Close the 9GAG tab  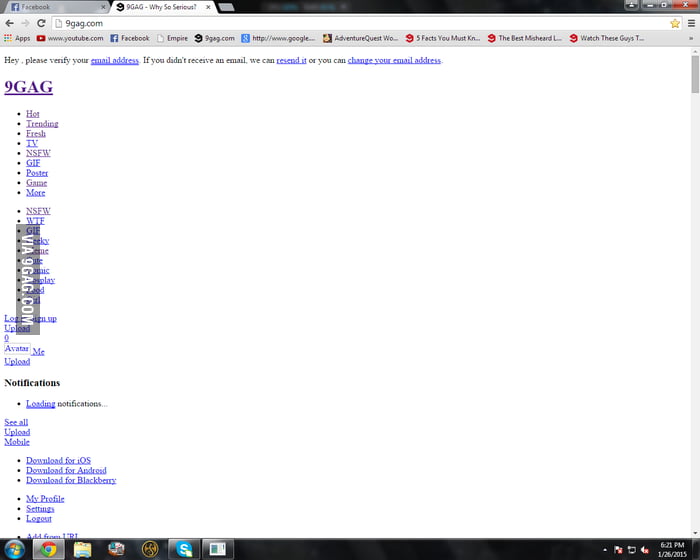[208, 7]
